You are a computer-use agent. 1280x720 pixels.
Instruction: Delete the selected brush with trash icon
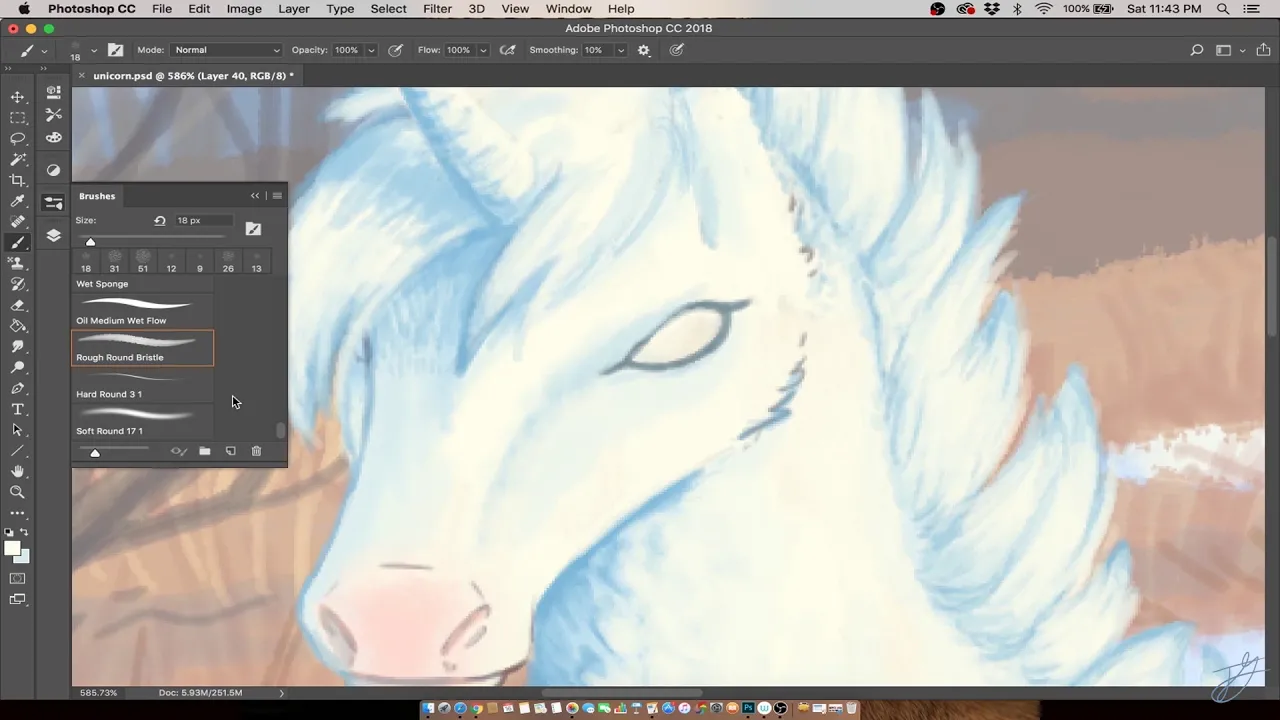tap(256, 451)
